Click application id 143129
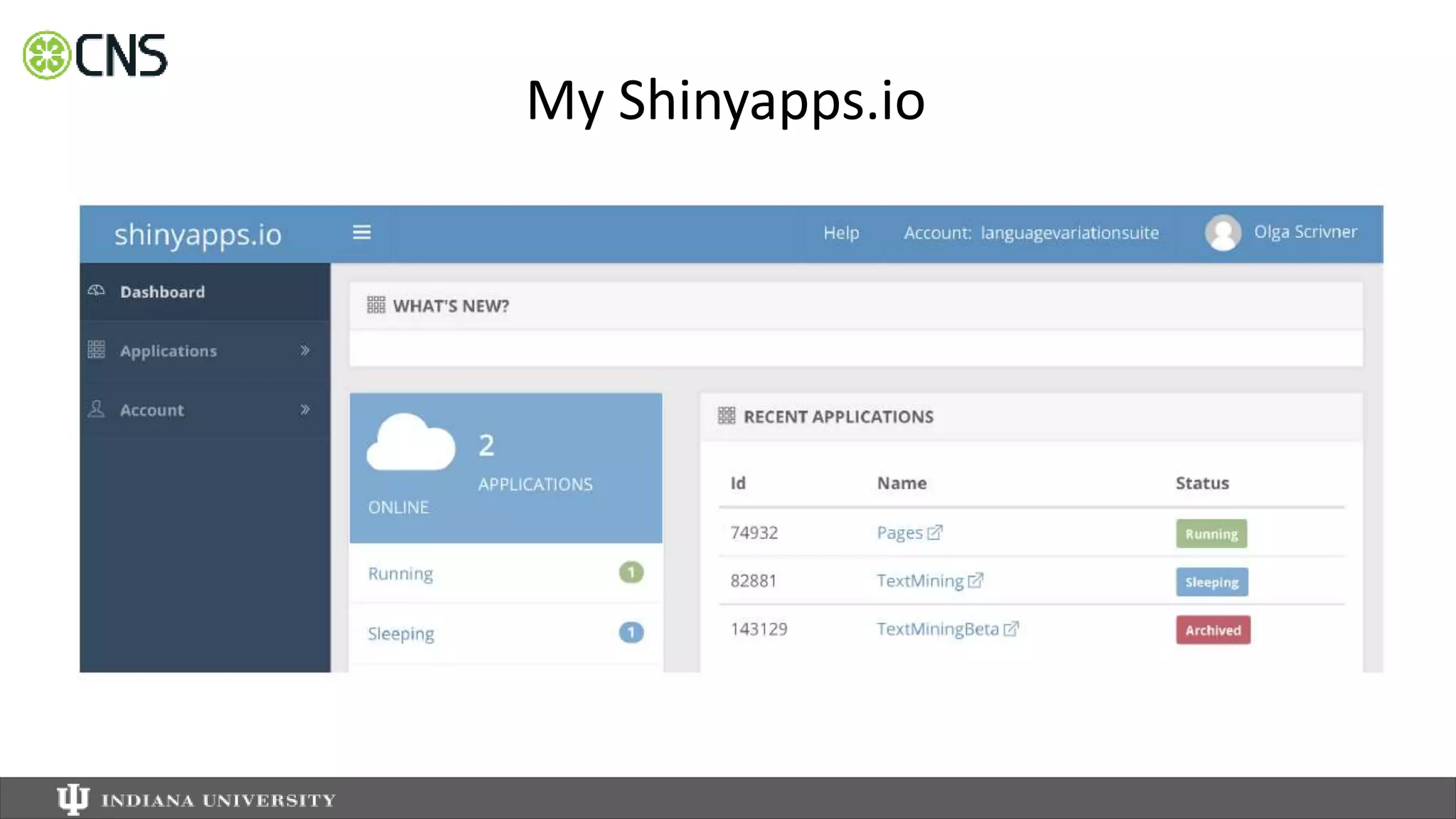The width and height of the screenshot is (1456, 819). click(x=759, y=629)
